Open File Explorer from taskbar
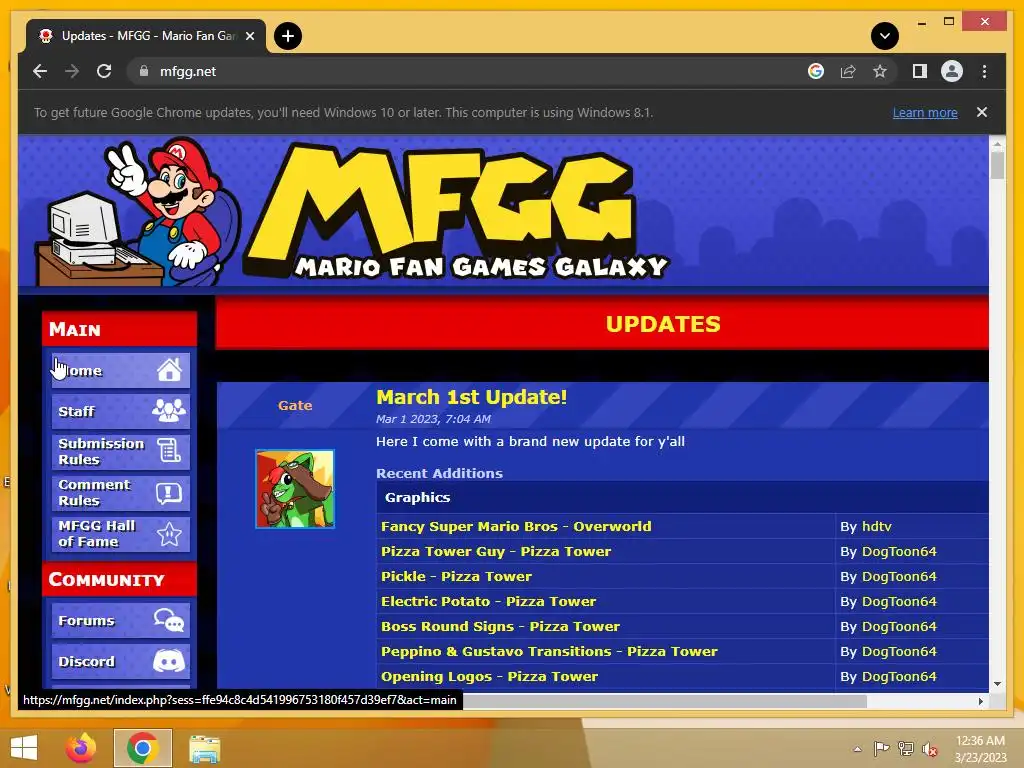Viewport: 1024px width, 768px height. pyautogui.click(x=204, y=748)
